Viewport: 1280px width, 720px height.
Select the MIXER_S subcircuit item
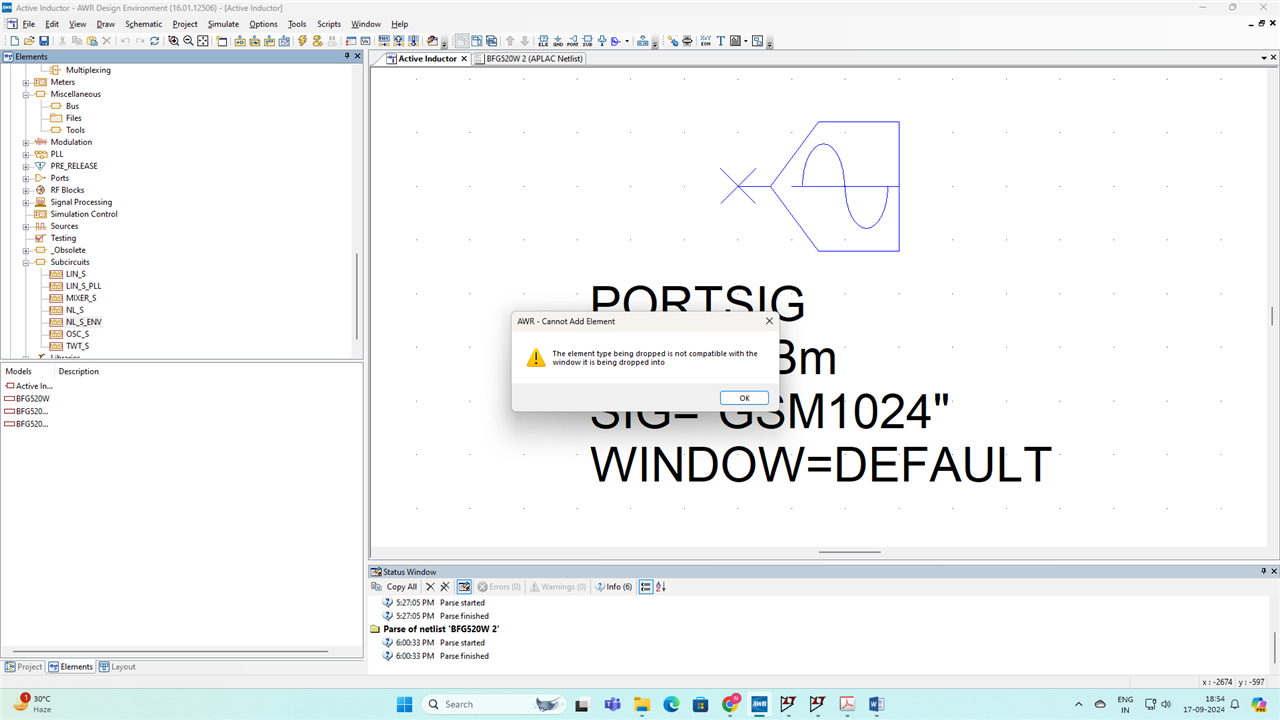(81, 298)
